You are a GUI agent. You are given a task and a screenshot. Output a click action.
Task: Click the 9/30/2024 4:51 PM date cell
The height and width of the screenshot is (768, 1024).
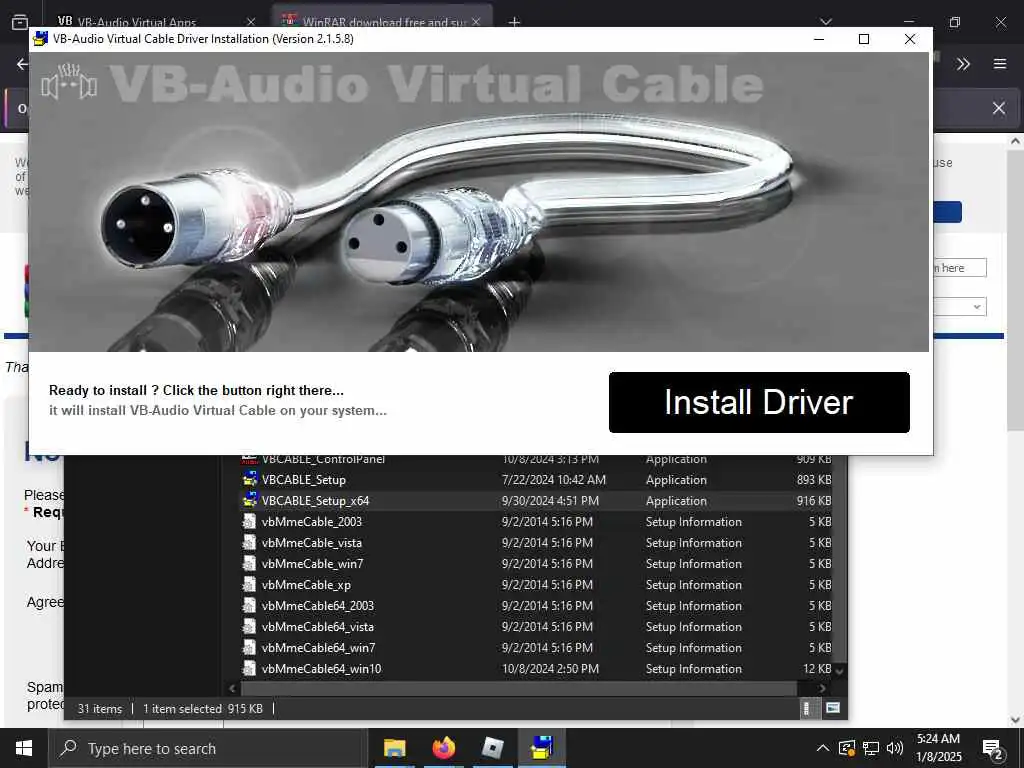click(x=550, y=501)
